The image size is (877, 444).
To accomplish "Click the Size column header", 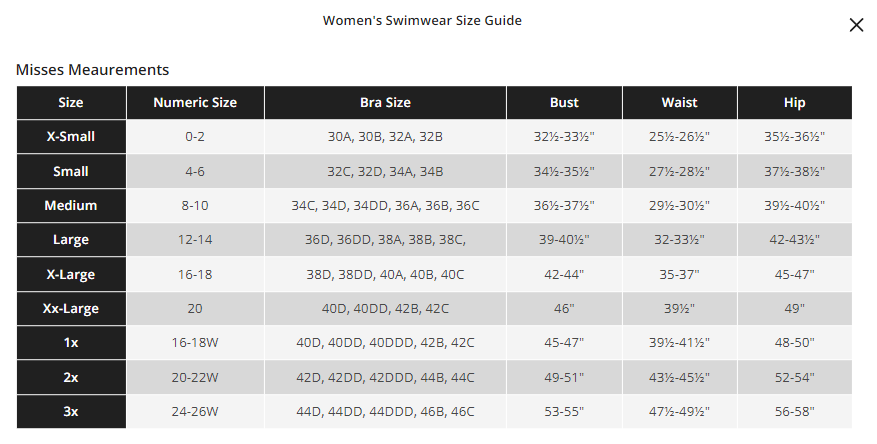I will click(71, 103).
